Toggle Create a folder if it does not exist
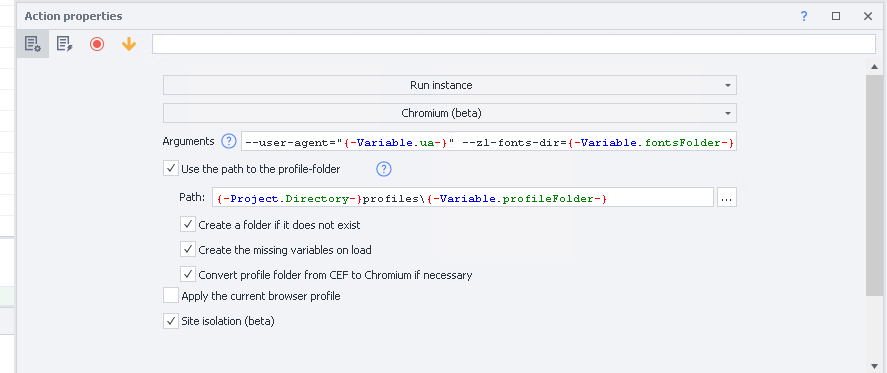887x373 pixels. (x=188, y=225)
